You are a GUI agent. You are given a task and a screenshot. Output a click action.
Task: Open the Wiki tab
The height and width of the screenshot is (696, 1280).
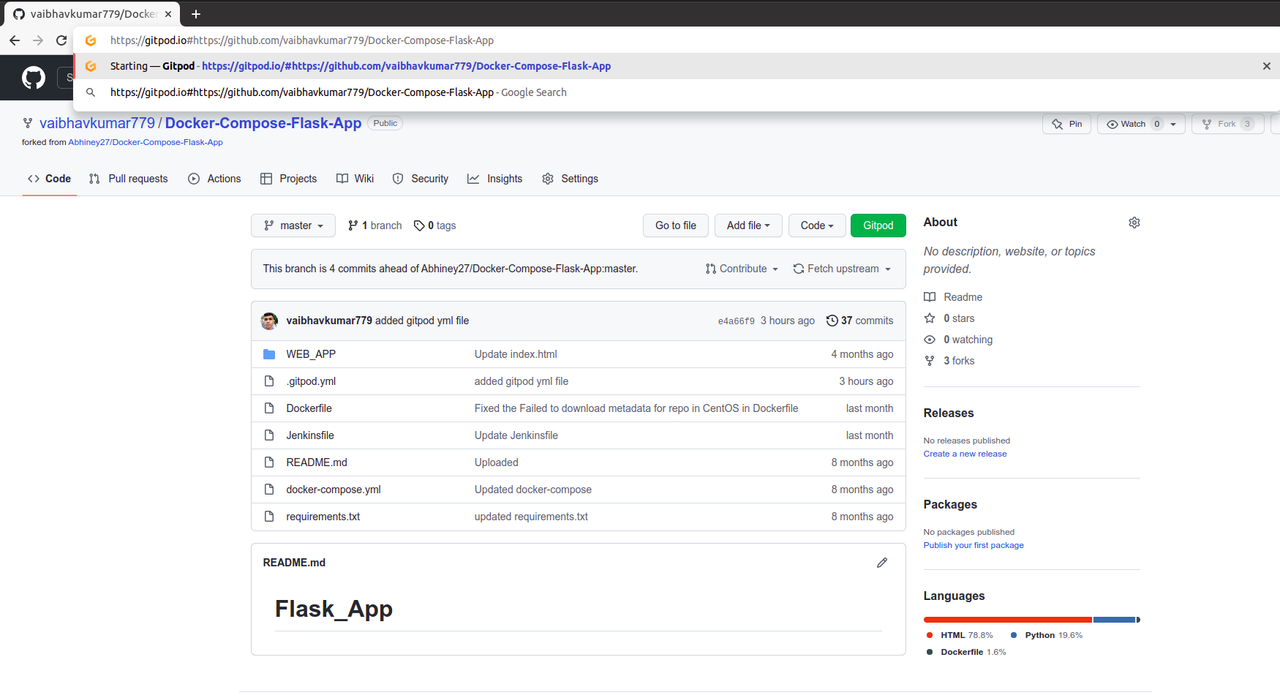(355, 179)
